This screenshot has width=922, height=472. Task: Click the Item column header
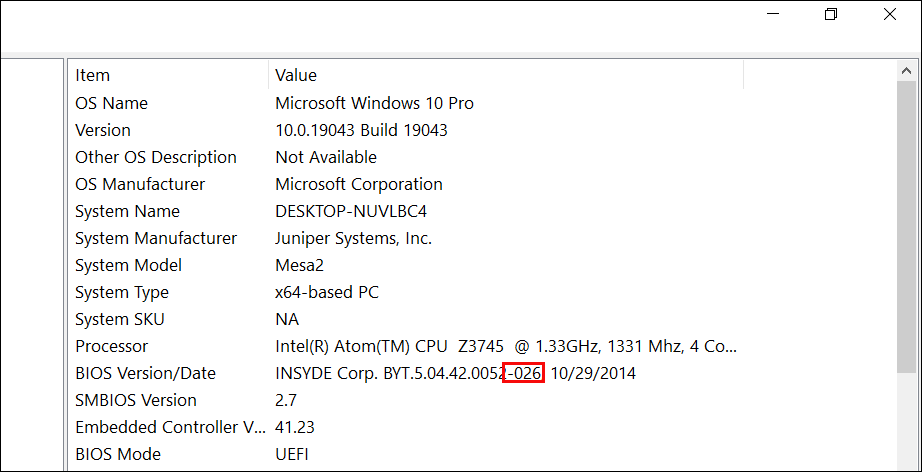92,75
